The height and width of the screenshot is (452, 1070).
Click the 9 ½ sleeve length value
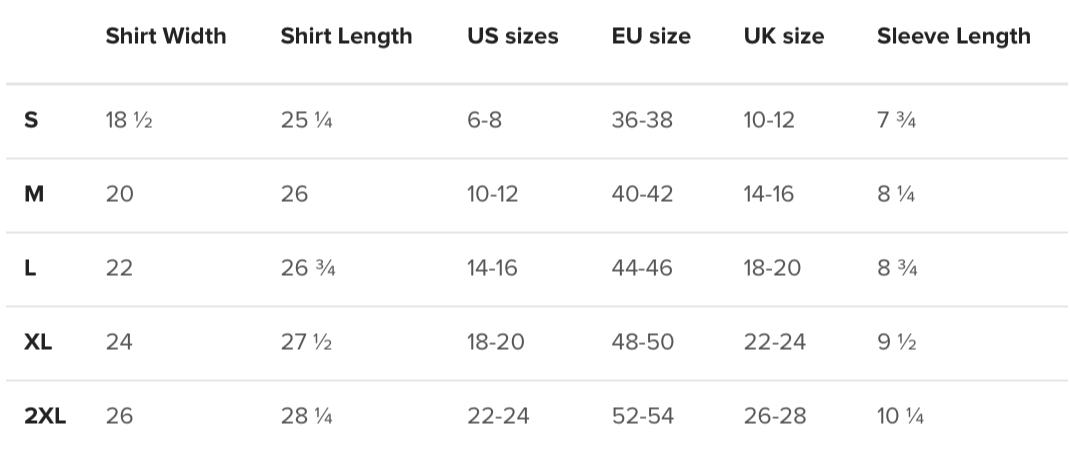click(897, 342)
